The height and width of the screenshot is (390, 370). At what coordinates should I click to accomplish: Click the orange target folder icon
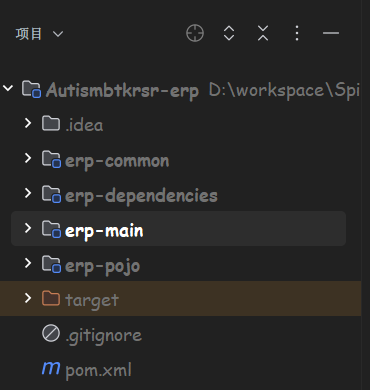pos(51,298)
